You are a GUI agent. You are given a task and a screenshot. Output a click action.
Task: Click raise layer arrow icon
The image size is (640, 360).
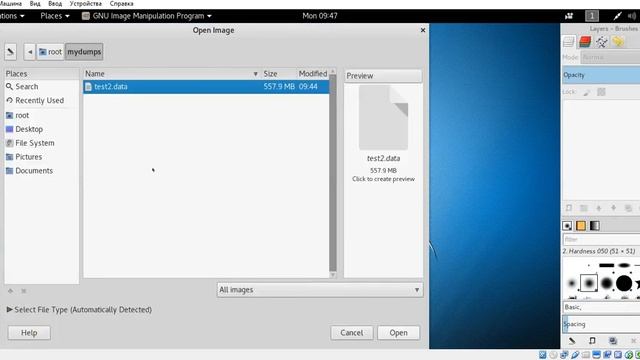[x=599, y=208]
